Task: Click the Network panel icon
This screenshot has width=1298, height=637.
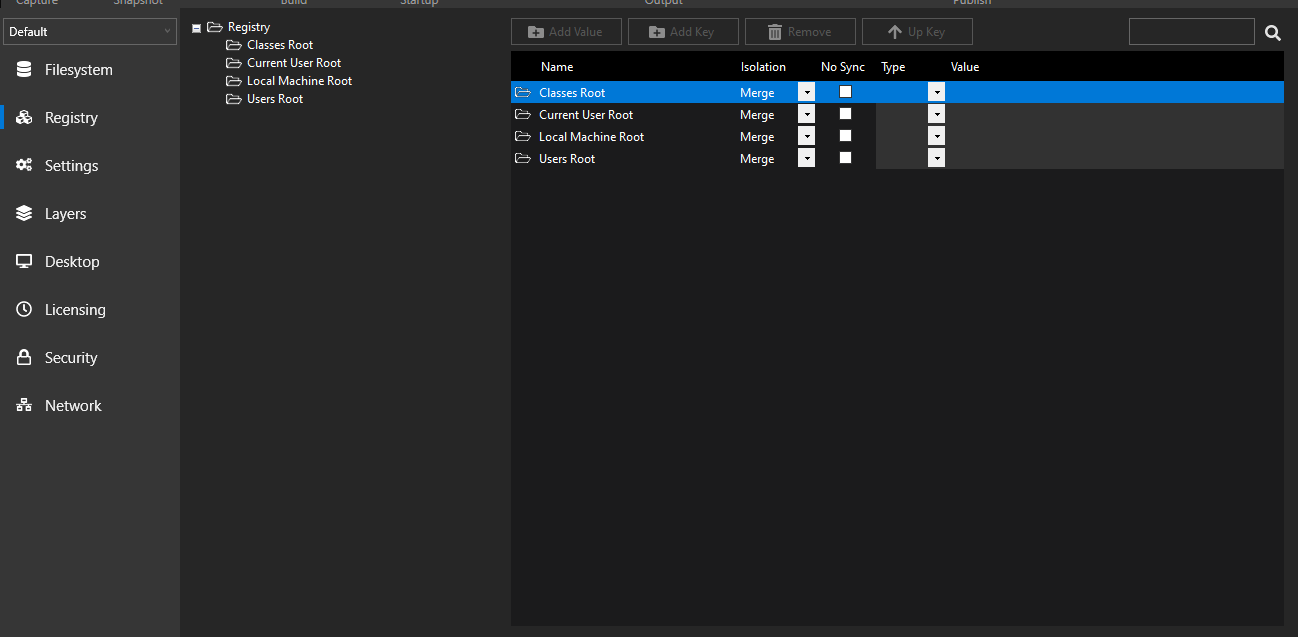Action: point(22,405)
